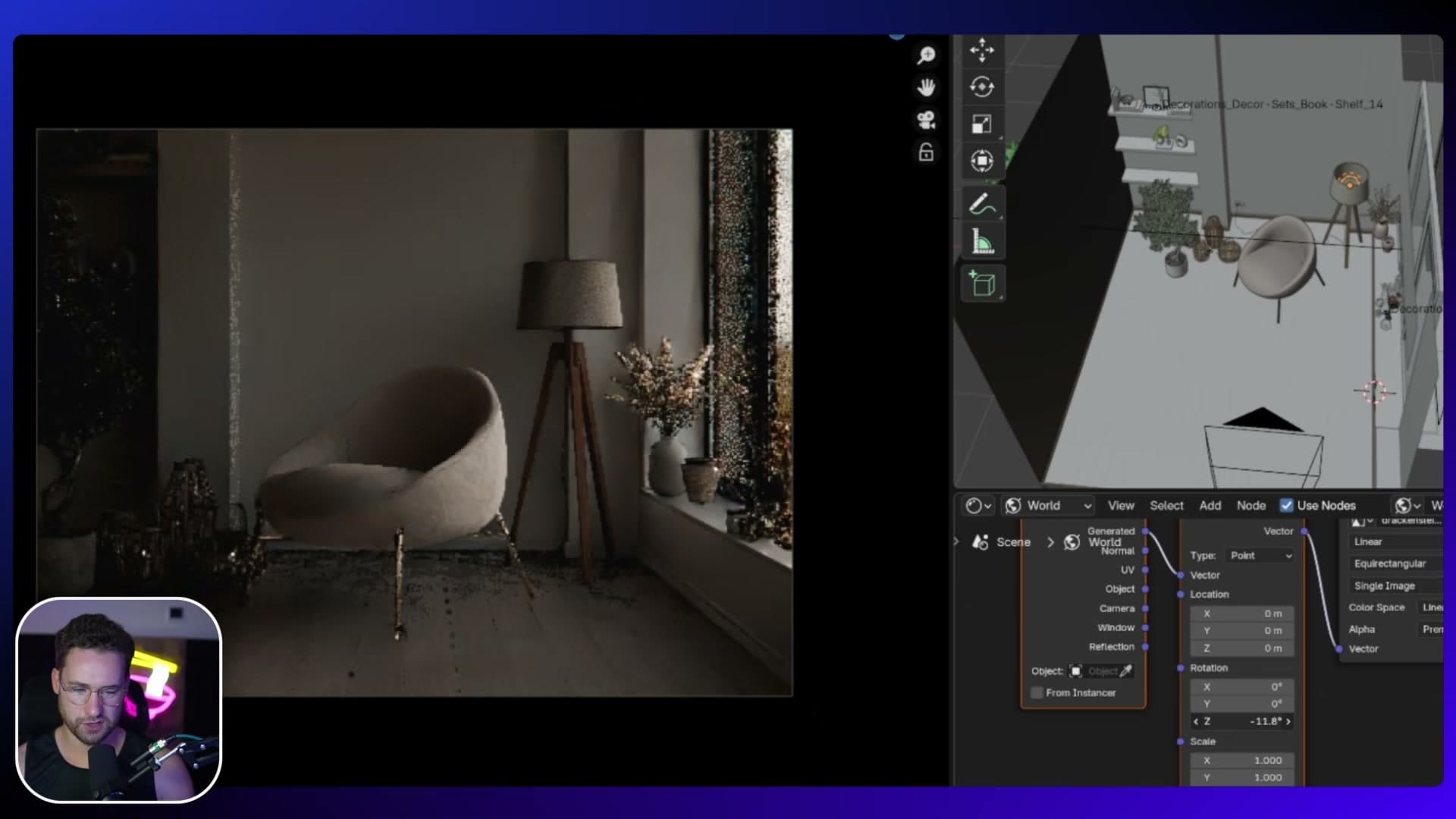Select the Move tool in the viewport toolbar
Viewport: 1456px width, 819px height.
click(982, 50)
